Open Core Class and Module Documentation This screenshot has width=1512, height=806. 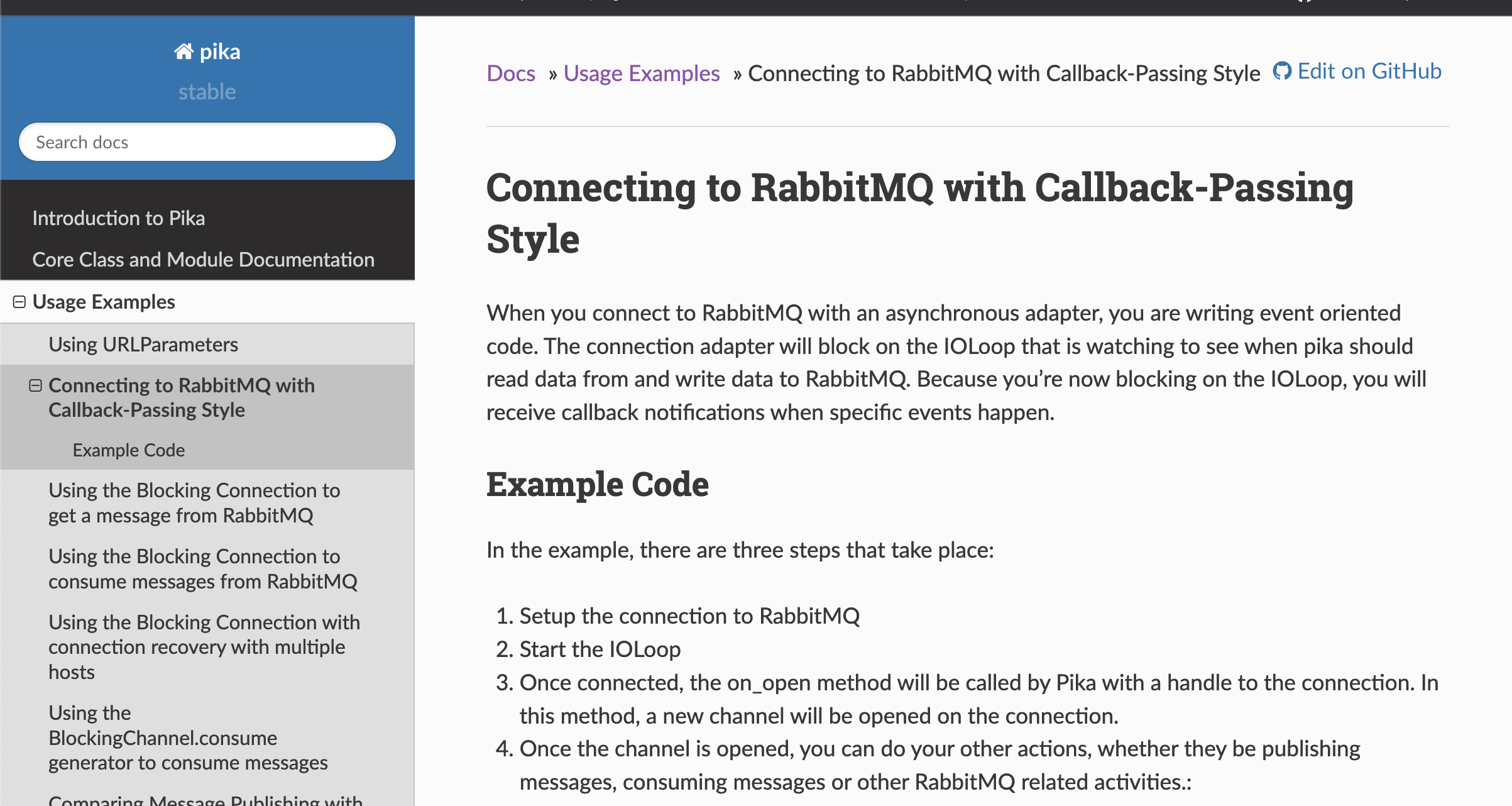(x=203, y=260)
